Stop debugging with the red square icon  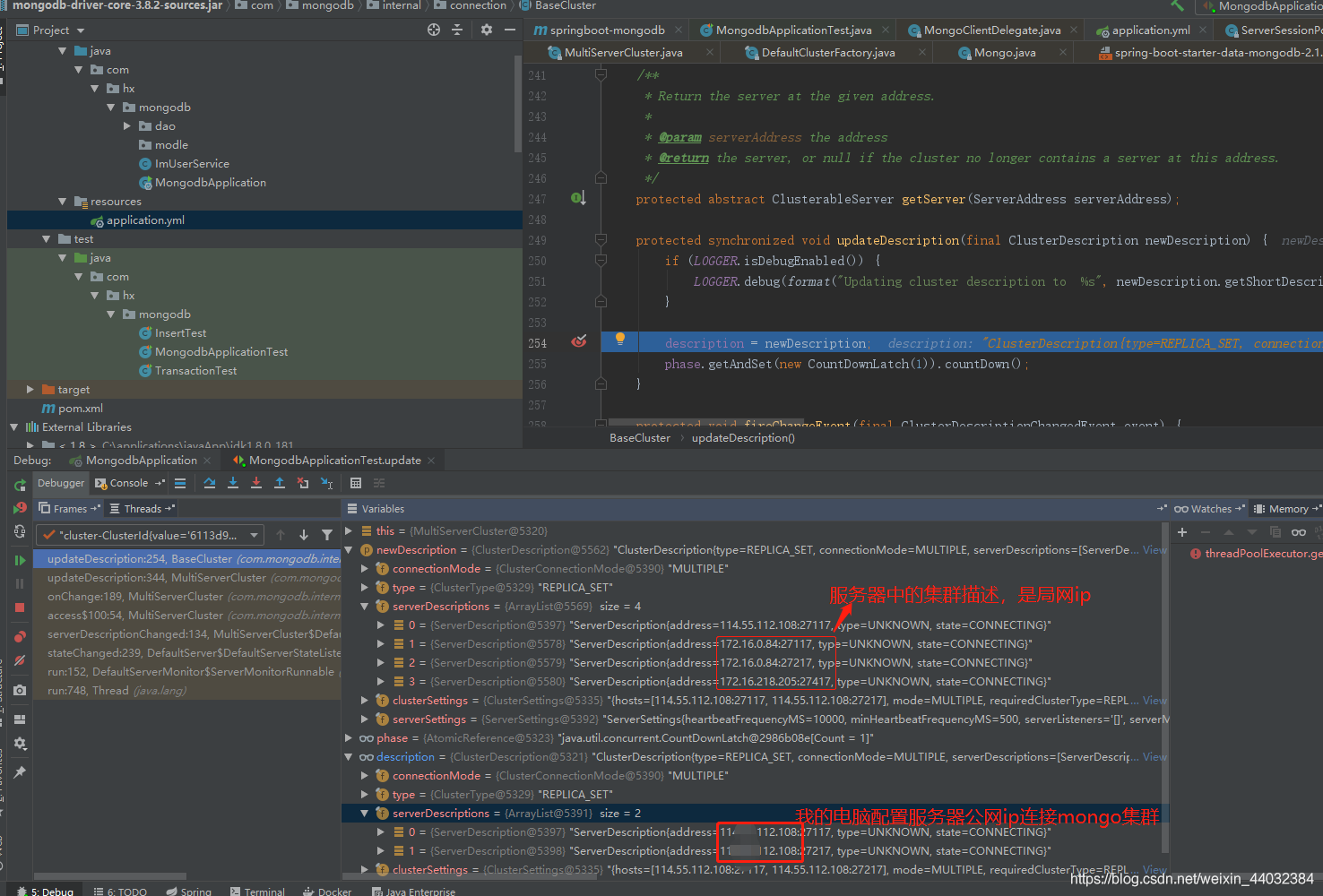20,607
